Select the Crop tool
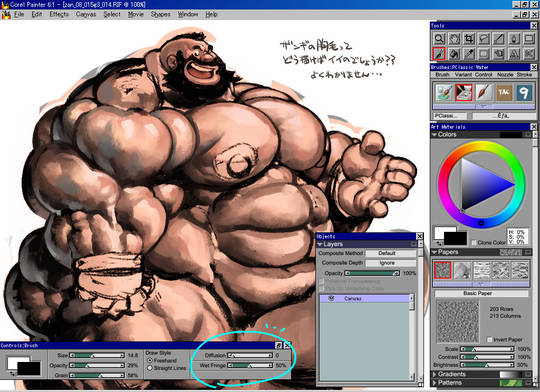This screenshot has width=540, height=392. 469,38
